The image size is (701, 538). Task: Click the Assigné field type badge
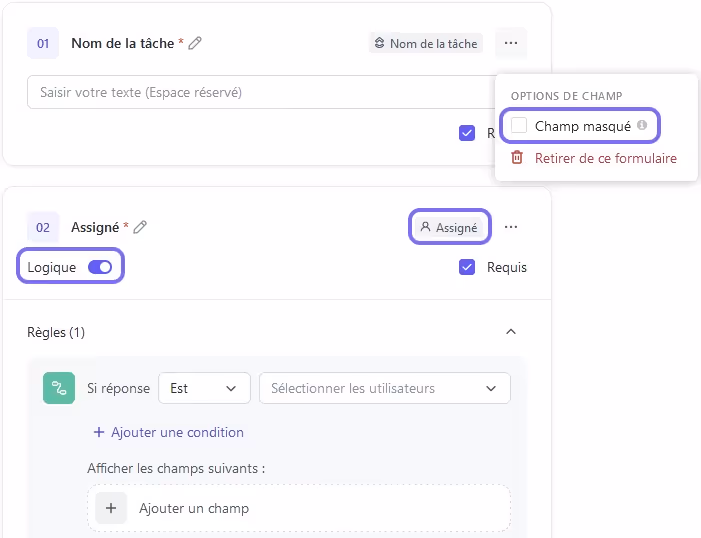tap(449, 227)
